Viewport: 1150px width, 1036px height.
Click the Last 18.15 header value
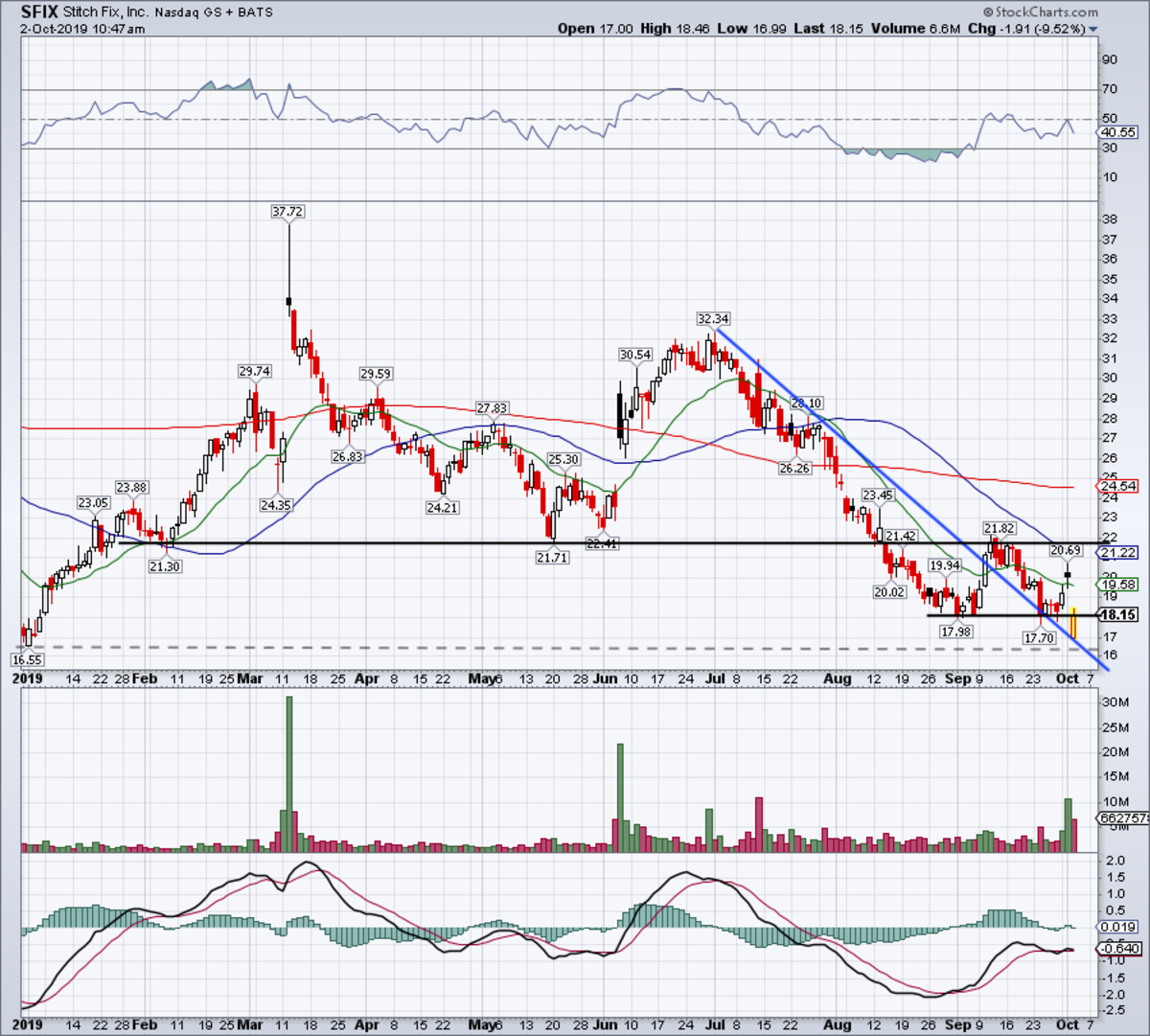coord(829,29)
